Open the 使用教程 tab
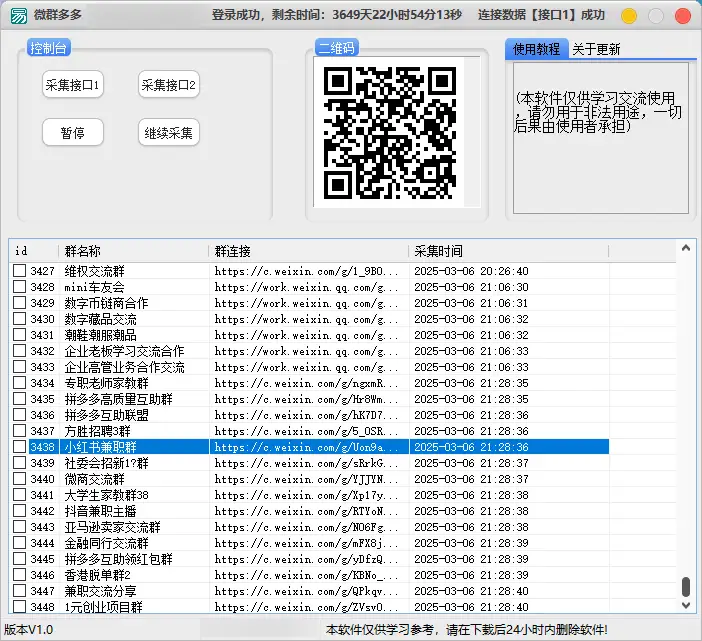This screenshot has width=702, height=641. click(537, 49)
